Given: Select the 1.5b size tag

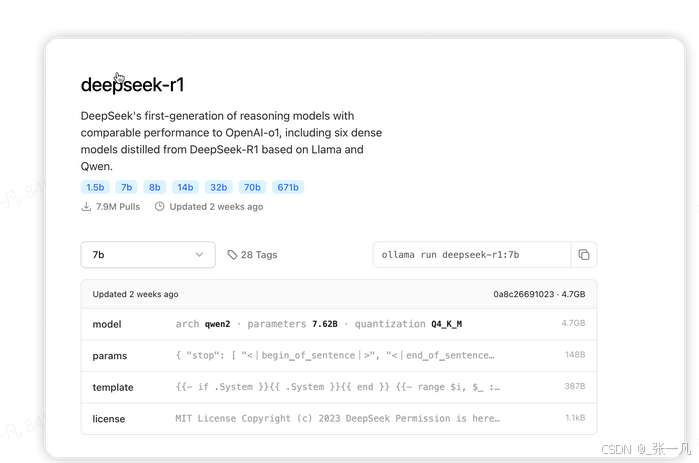Looking at the screenshot, I should click(x=95, y=187).
